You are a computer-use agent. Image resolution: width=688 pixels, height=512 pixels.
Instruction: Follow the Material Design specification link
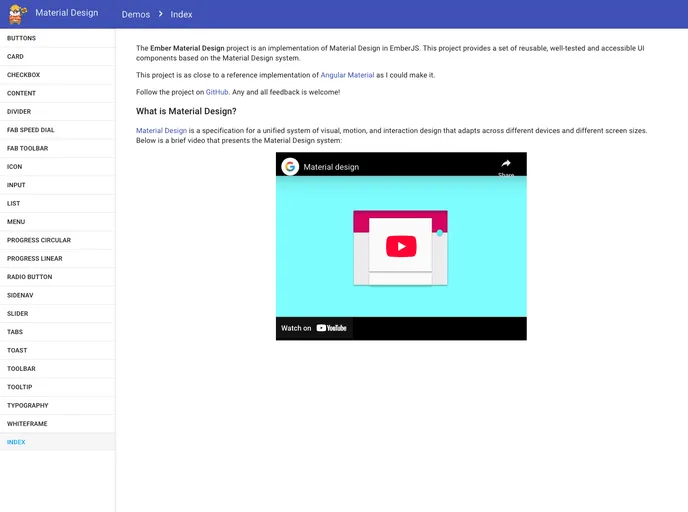161,131
